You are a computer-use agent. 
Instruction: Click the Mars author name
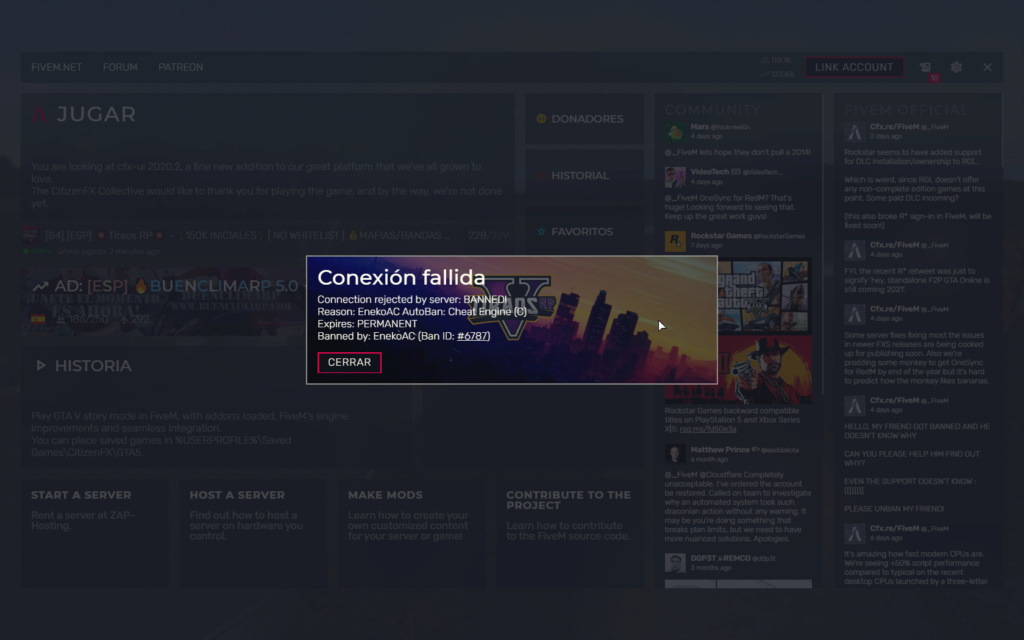(x=699, y=127)
